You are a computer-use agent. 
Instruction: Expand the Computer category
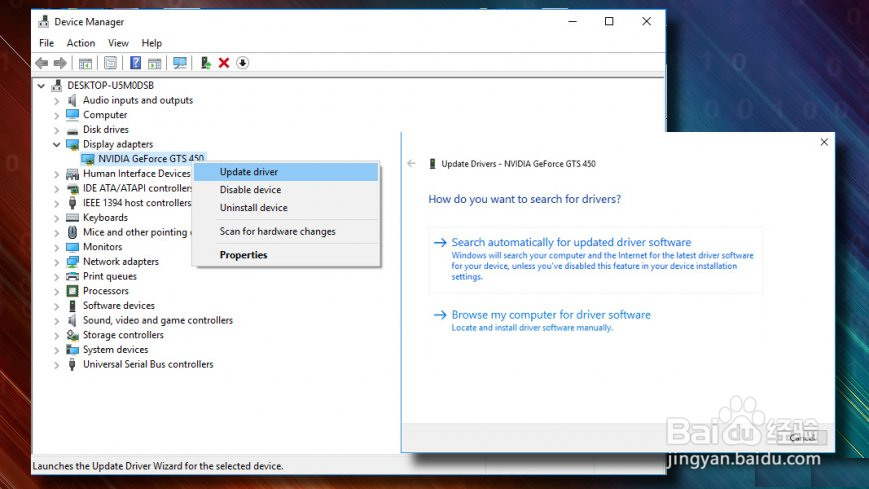56,115
